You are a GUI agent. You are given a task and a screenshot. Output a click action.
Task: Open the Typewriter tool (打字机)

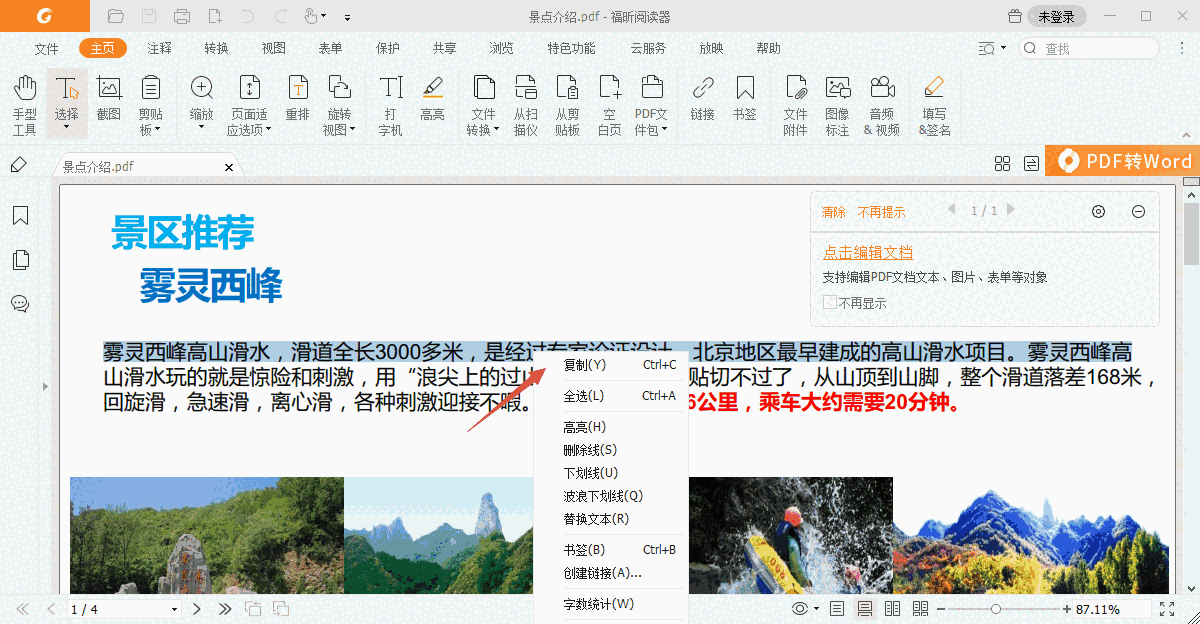(x=389, y=104)
